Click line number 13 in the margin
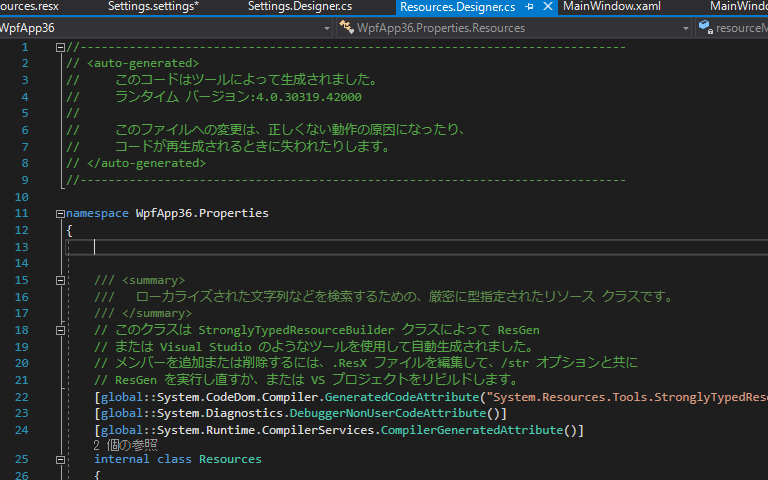The height and width of the screenshot is (480, 768). pyautogui.click(x=22, y=247)
